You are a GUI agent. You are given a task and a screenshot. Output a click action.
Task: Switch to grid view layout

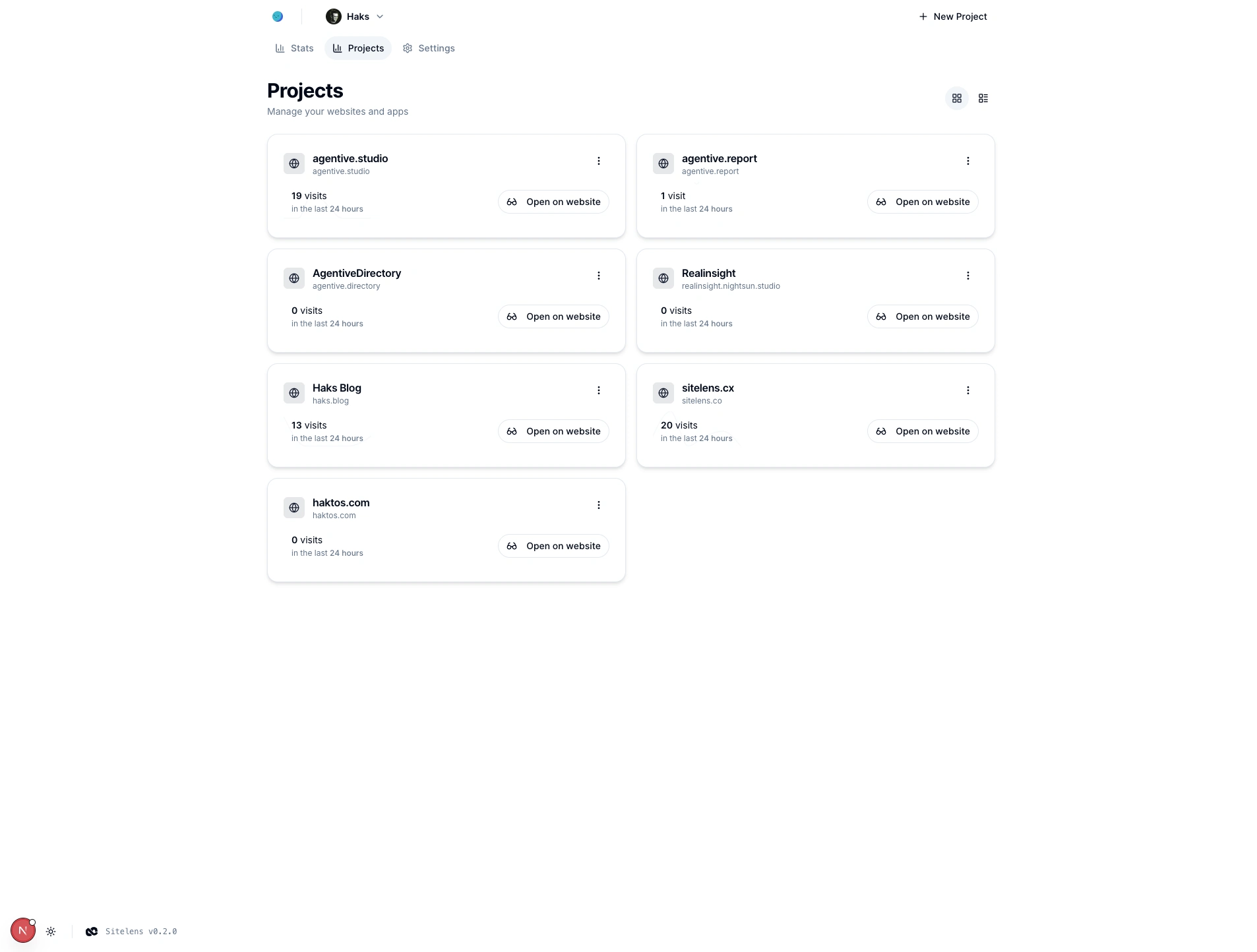pos(956,98)
